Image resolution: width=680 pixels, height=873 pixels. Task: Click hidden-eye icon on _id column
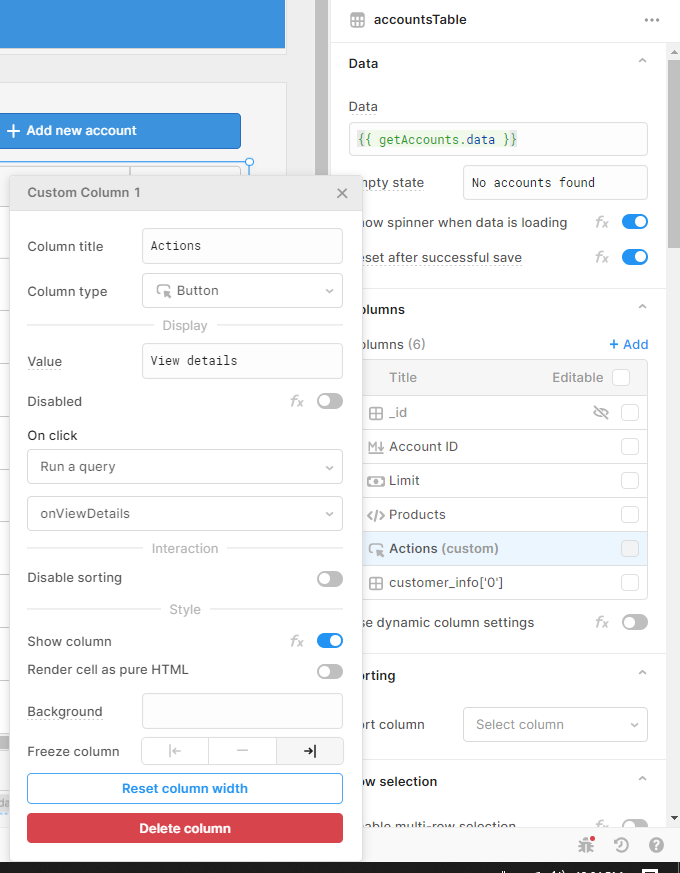click(x=601, y=412)
